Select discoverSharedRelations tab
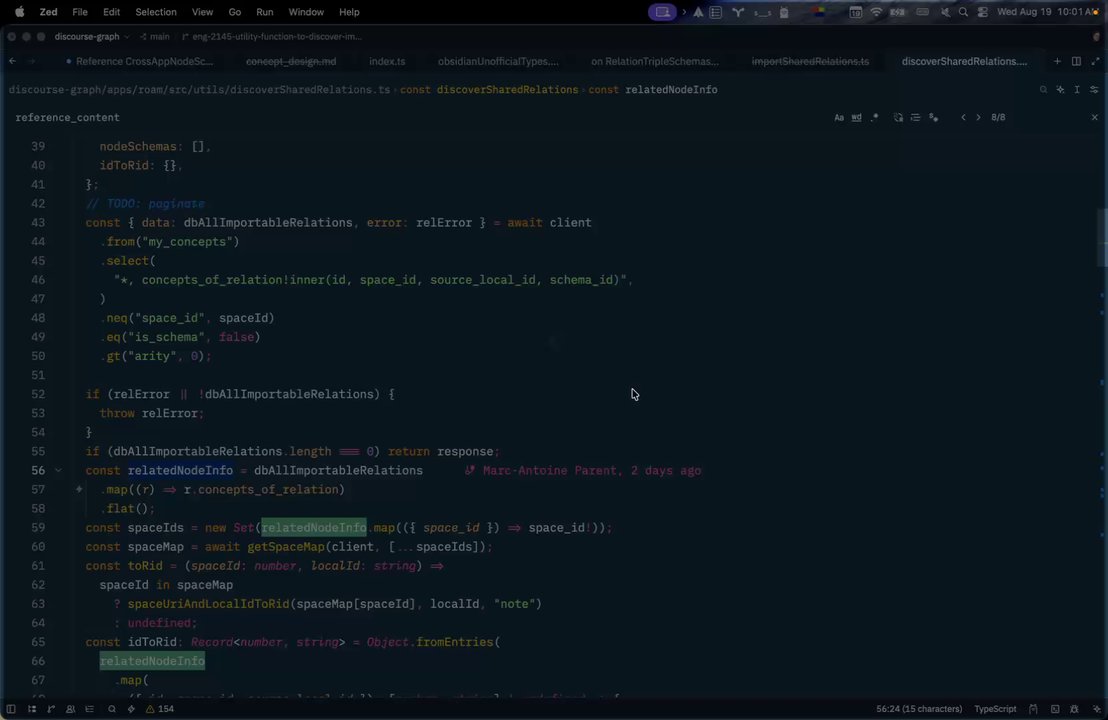The width and height of the screenshot is (1108, 720). [x=964, y=61]
